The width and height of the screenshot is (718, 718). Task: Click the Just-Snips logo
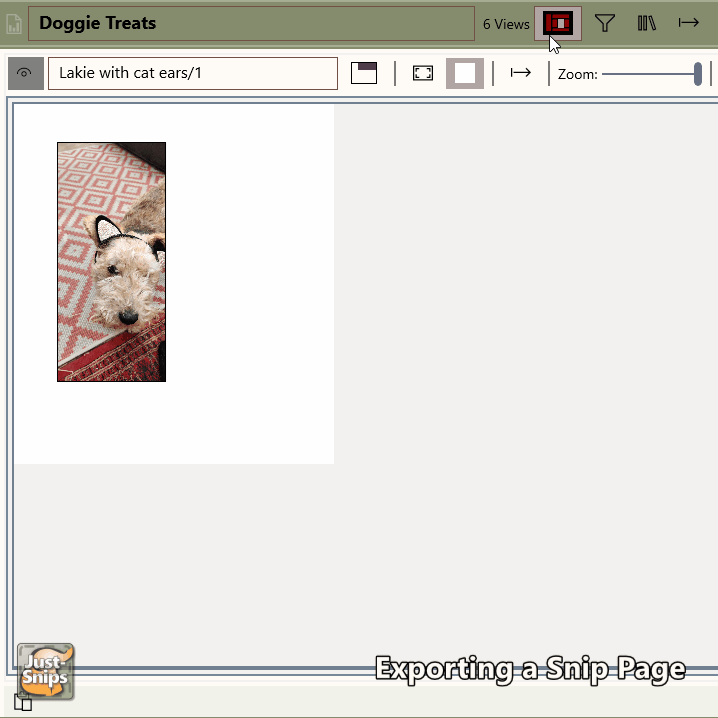tap(46, 671)
